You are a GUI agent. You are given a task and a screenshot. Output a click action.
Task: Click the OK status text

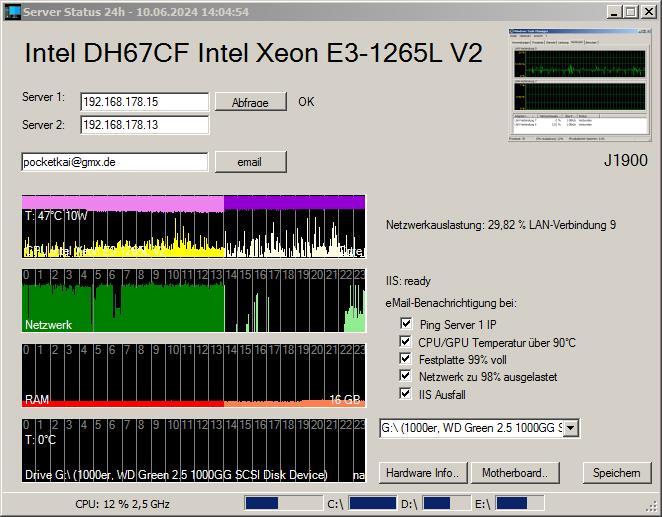point(306,102)
